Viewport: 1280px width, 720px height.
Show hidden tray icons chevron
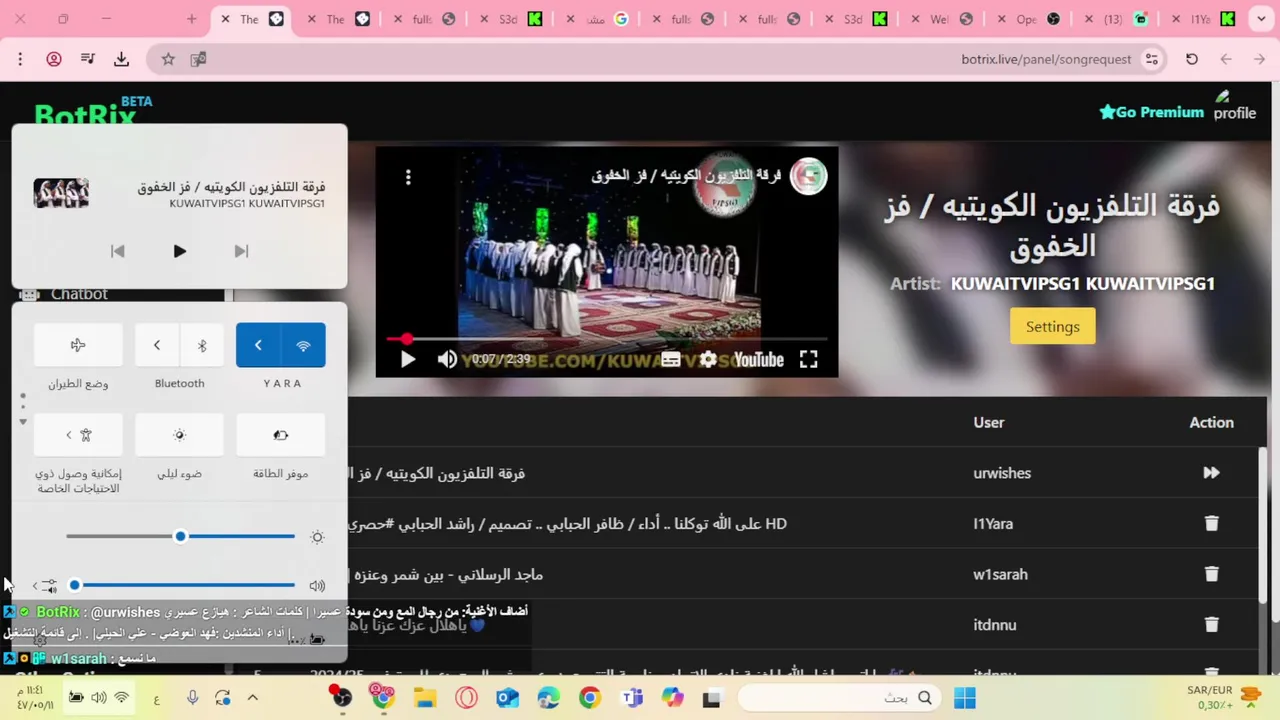click(252, 697)
